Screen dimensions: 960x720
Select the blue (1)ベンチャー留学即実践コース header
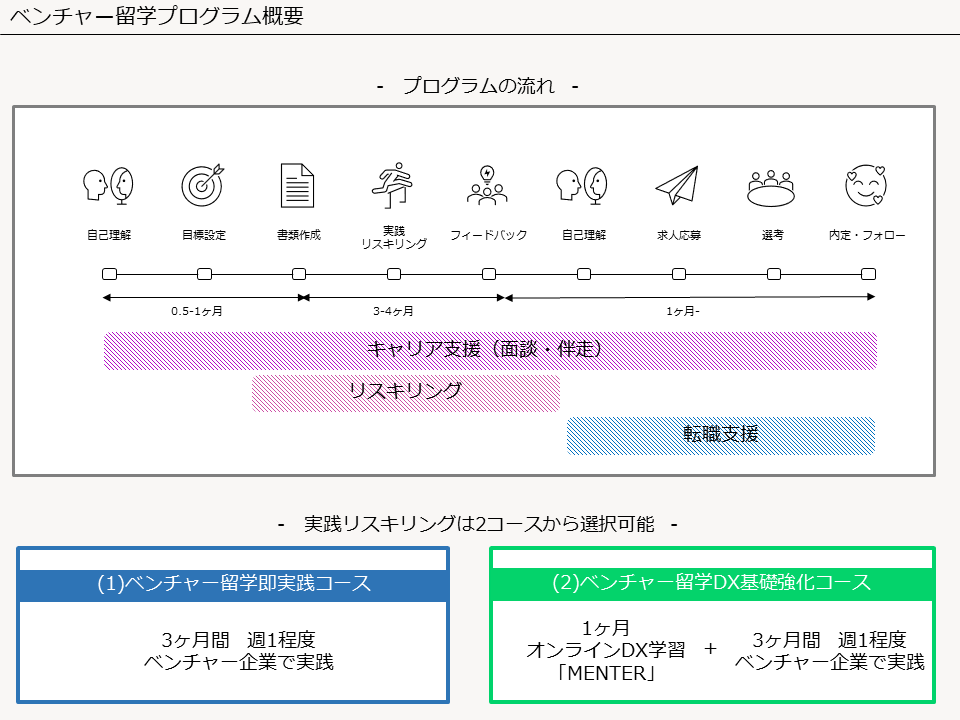233,584
